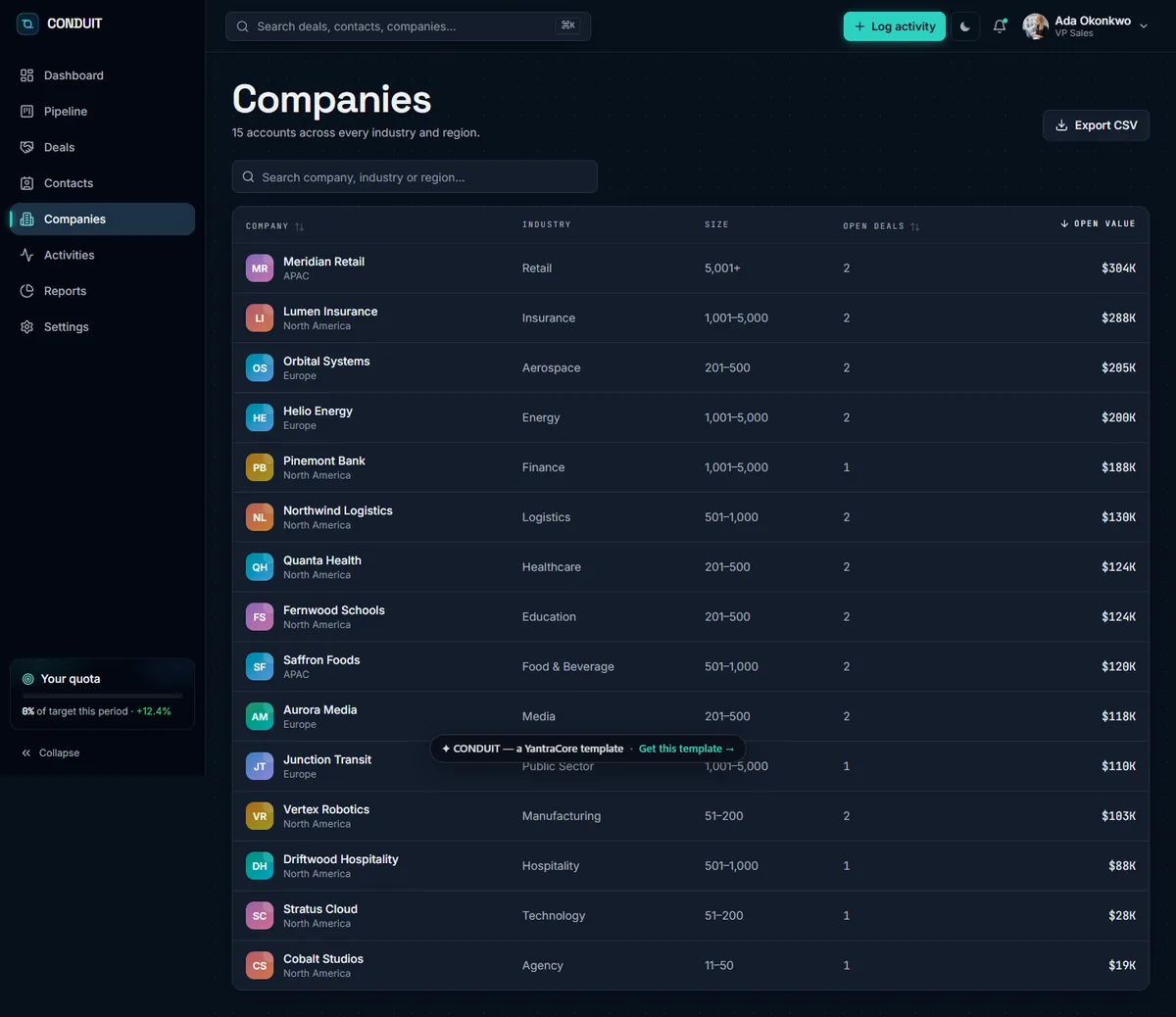The image size is (1176, 1017).
Task: Open the Pinemont Bank company name
Action: pos(324,460)
